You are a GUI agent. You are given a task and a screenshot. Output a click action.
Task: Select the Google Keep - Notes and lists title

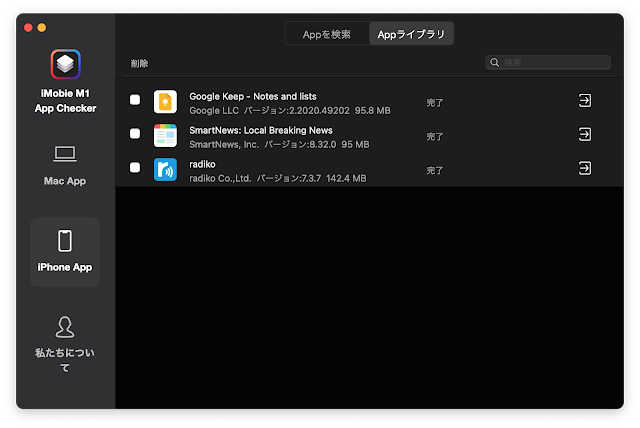(x=253, y=96)
